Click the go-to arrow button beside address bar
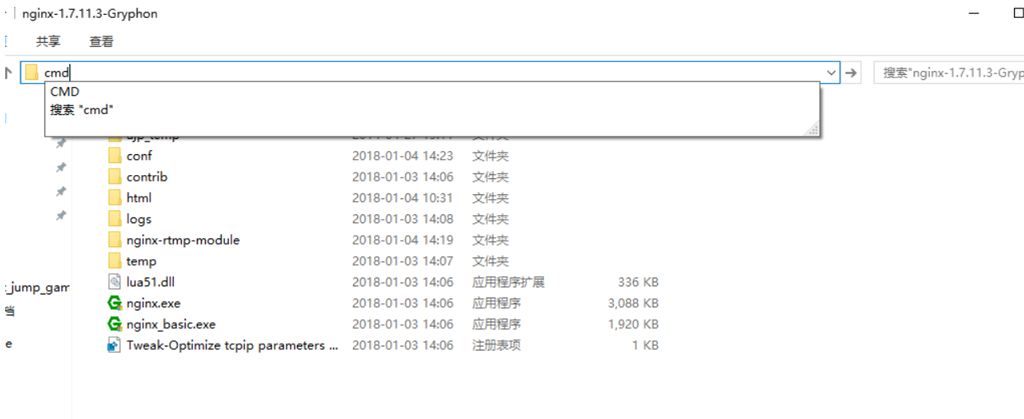This screenshot has height=419, width=1024. [x=850, y=73]
